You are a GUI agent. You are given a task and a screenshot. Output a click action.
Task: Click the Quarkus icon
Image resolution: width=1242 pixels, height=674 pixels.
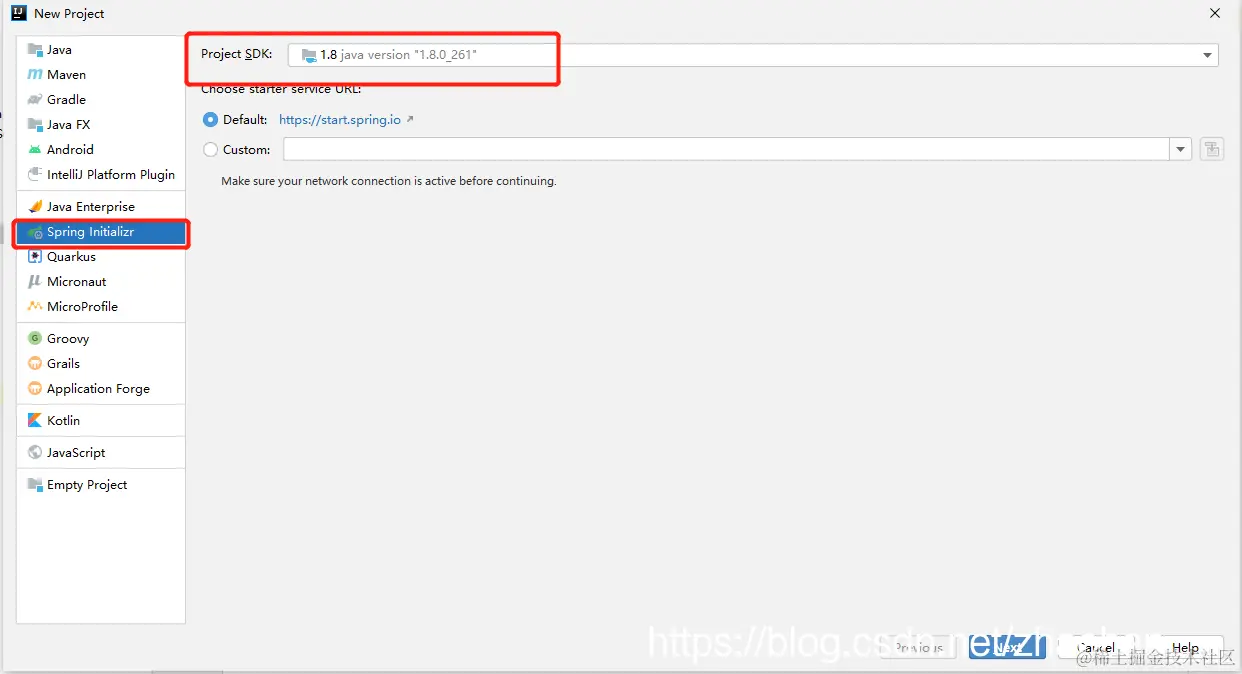coord(35,257)
